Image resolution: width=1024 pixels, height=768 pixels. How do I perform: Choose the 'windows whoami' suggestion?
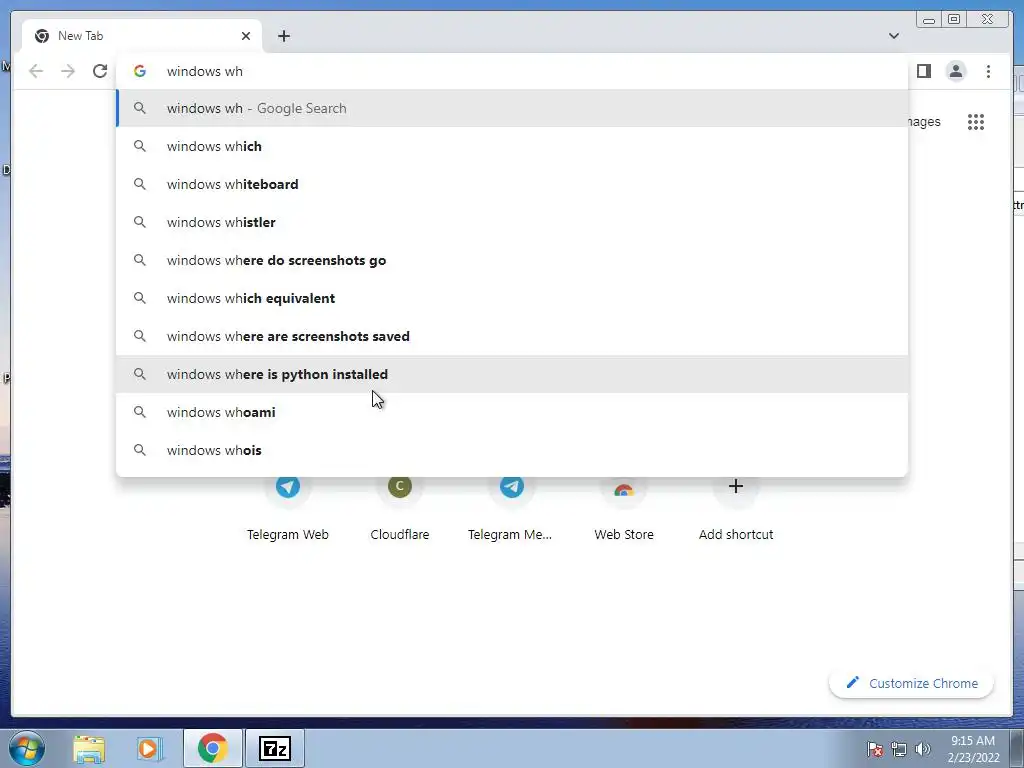click(512, 412)
